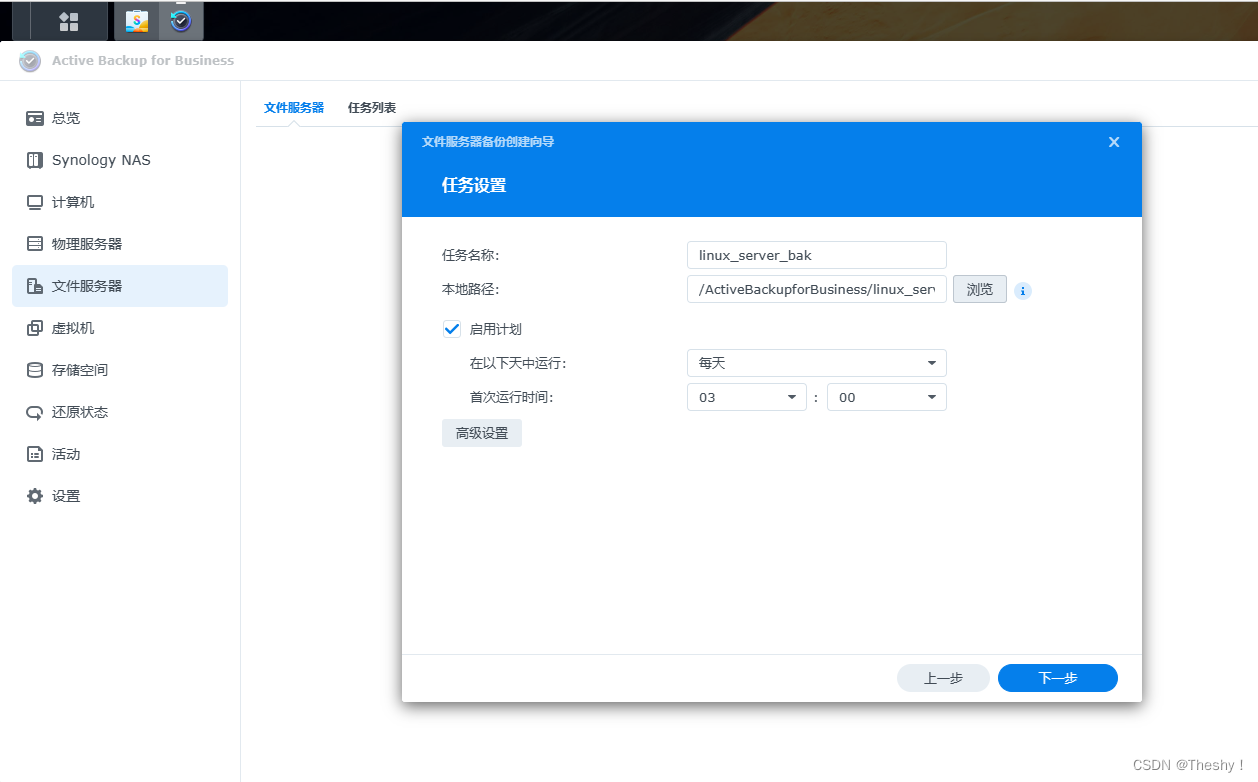
Task: Select 虚拟机 in the sidebar
Action: click(x=120, y=328)
